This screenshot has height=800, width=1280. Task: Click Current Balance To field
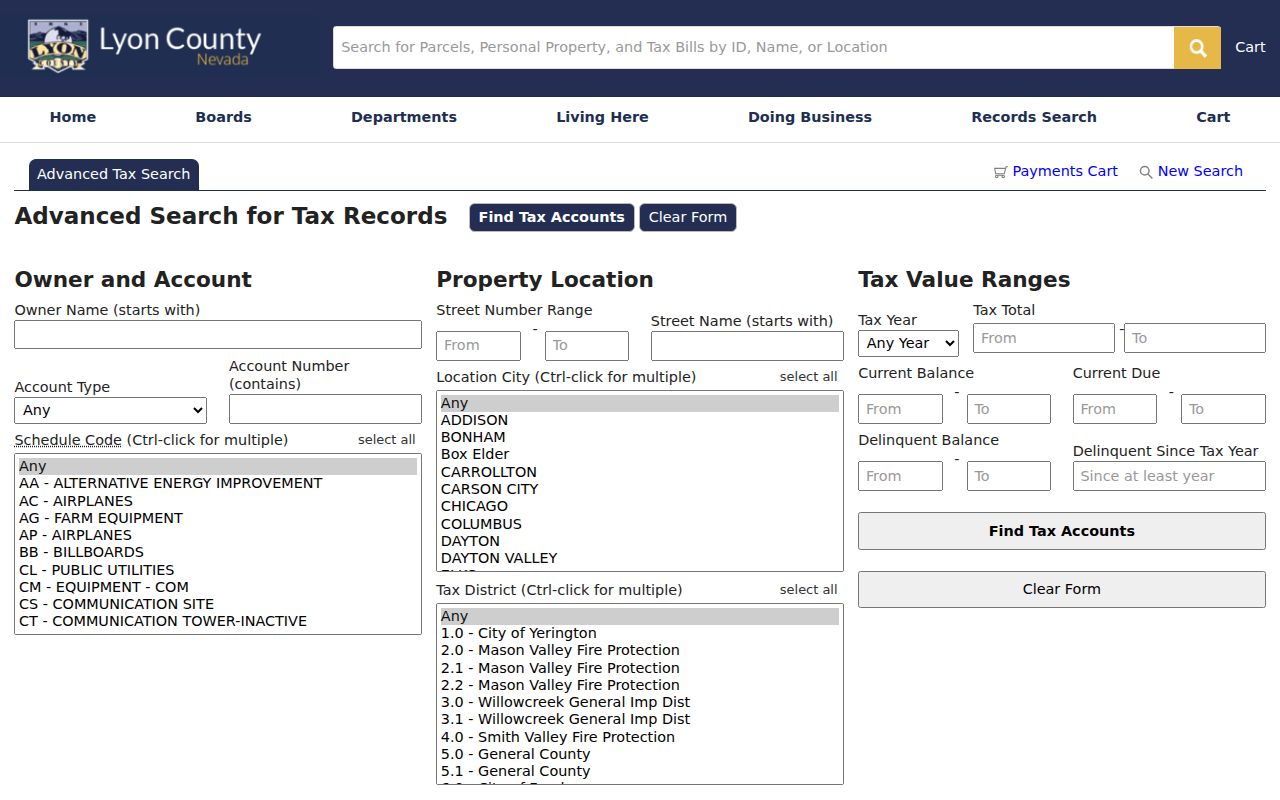pos(1009,409)
